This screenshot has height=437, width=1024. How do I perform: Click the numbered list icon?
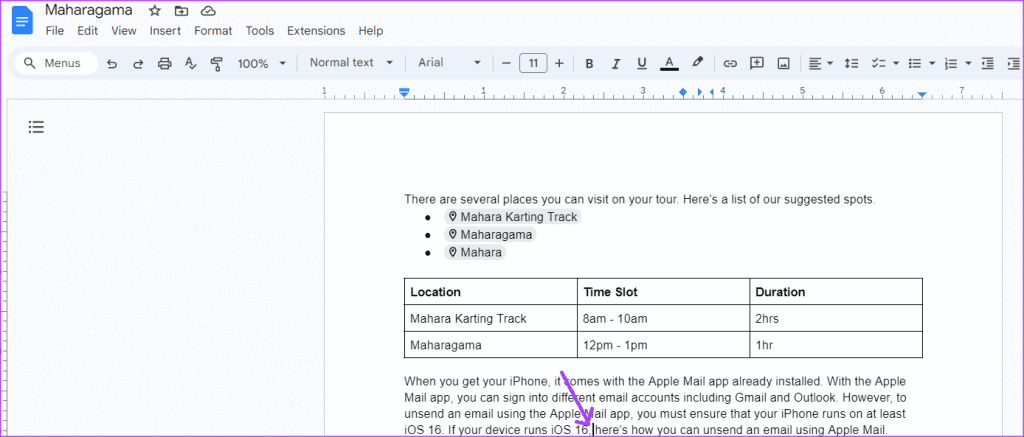pos(951,63)
